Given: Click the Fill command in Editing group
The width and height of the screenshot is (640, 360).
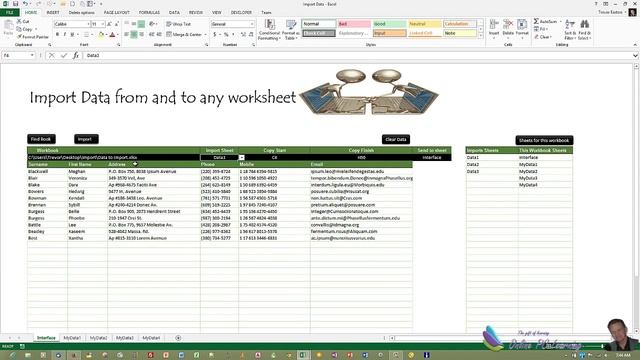Looking at the screenshot, I should click(x=540, y=29).
